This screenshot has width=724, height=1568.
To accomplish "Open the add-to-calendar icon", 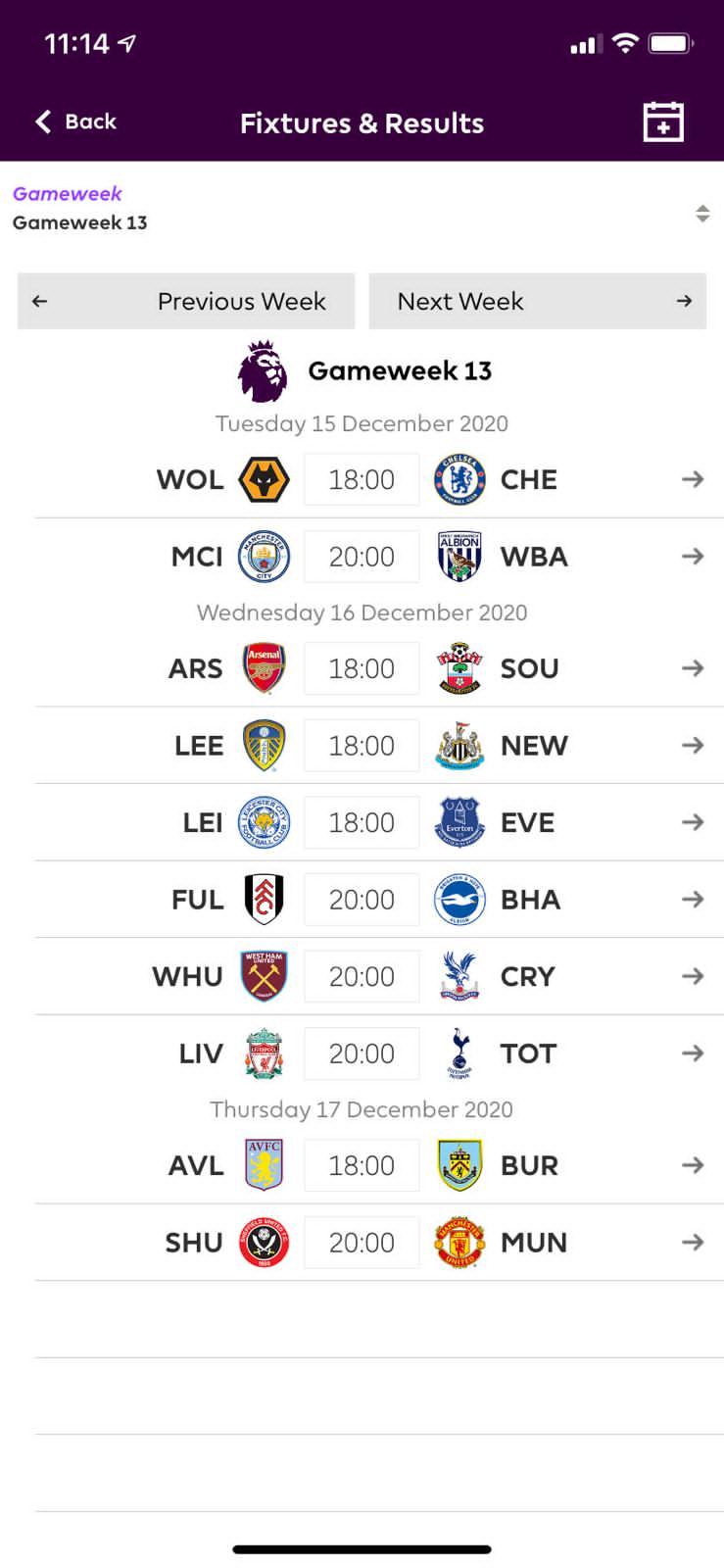I will (x=662, y=122).
